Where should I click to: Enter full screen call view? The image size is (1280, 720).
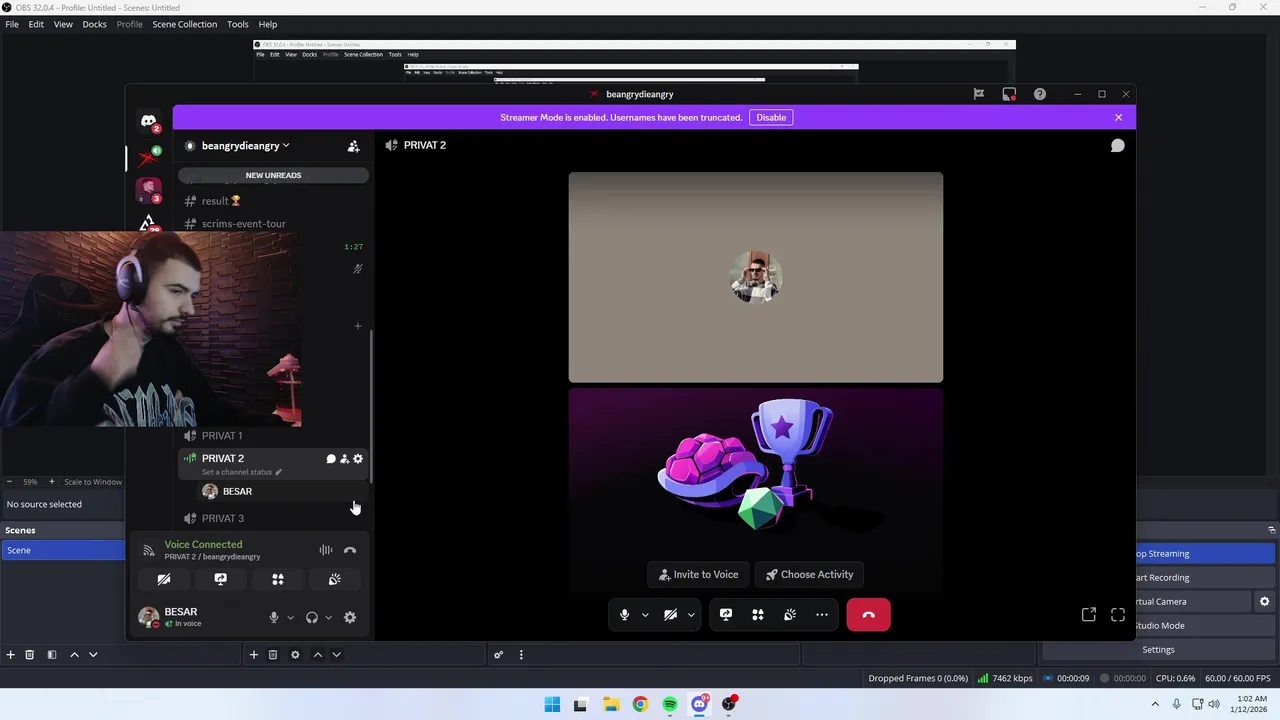[1118, 614]
